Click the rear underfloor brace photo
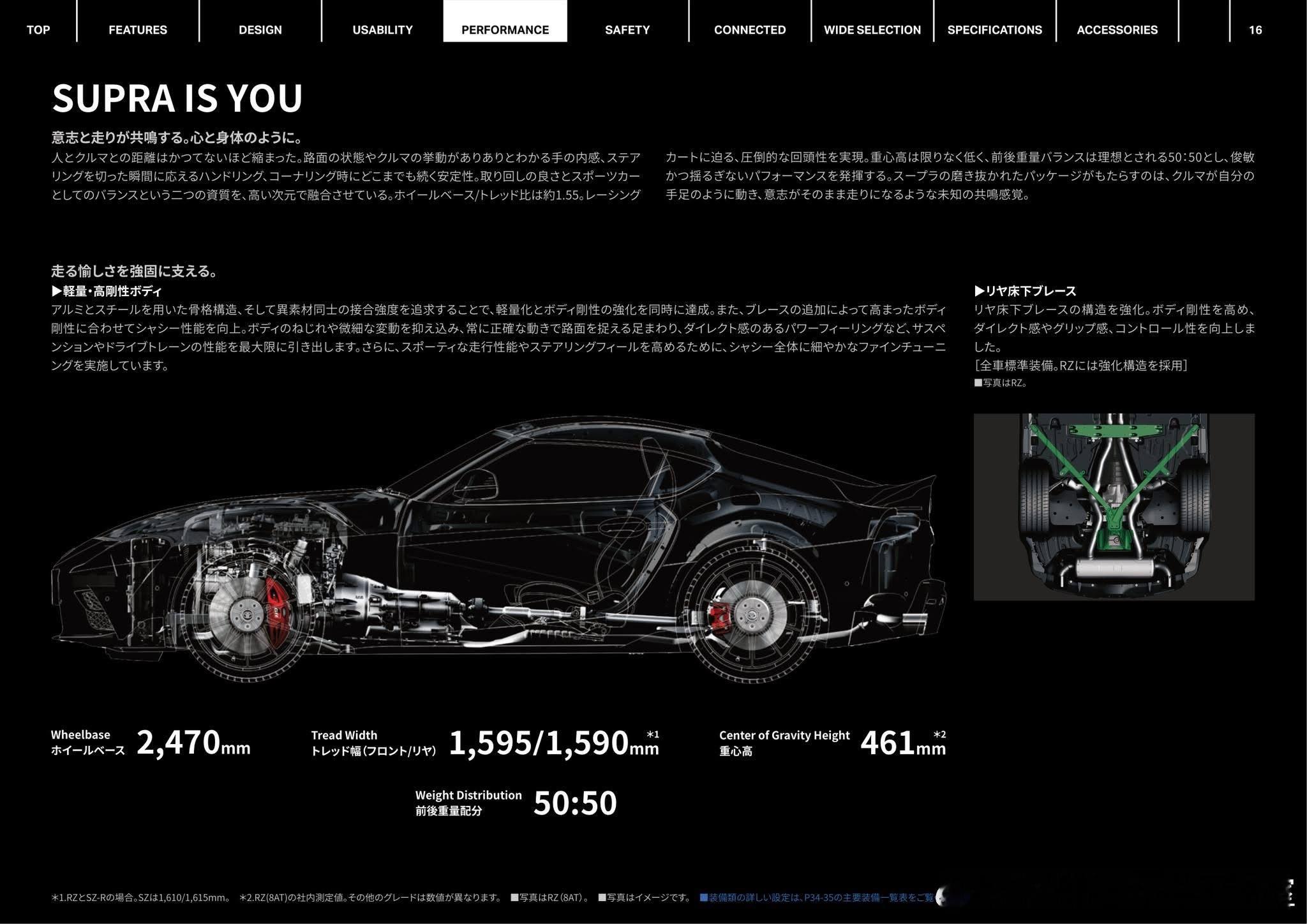 click(1114, 507)
